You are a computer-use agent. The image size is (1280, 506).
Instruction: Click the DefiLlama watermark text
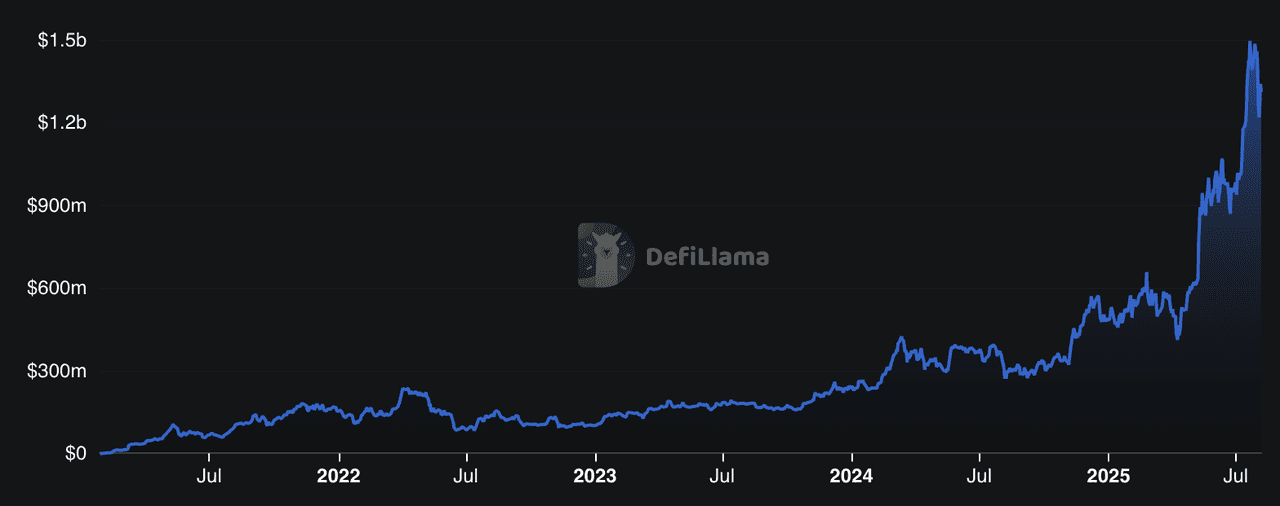pyautogui.click(x=708, y=257)
